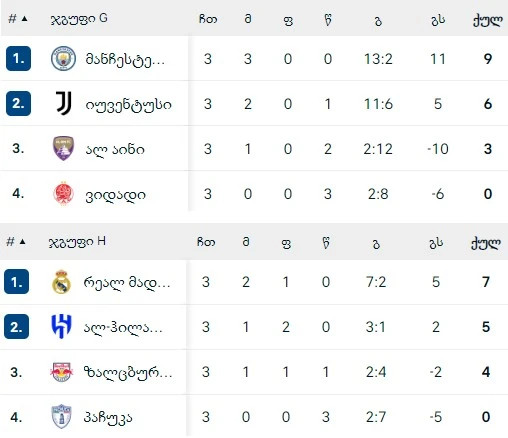Click the Manchester City club crest
The height and width of the screenshot is (438, 508).
63,58
